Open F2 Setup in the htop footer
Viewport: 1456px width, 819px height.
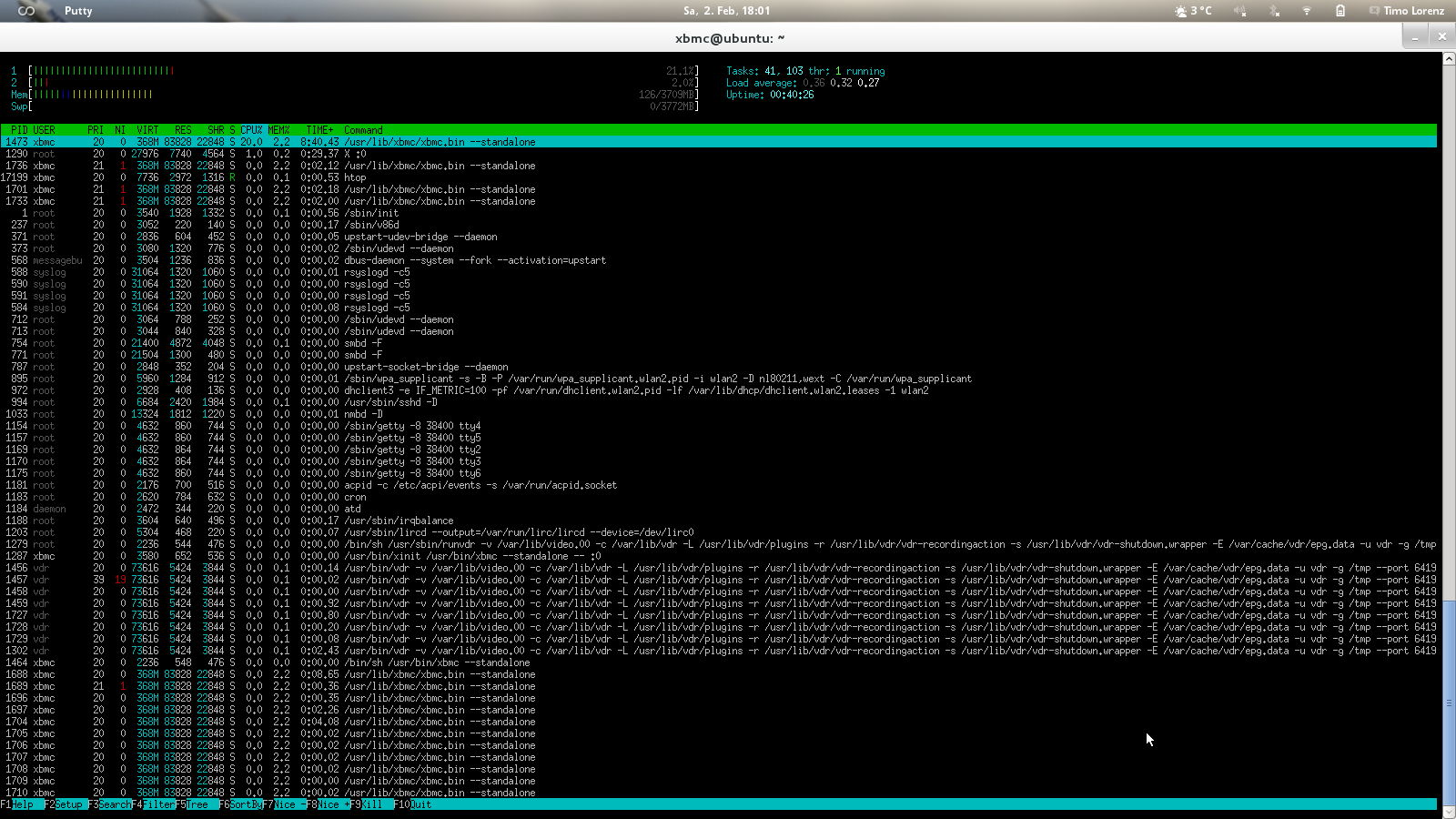[x=66, y=804]
